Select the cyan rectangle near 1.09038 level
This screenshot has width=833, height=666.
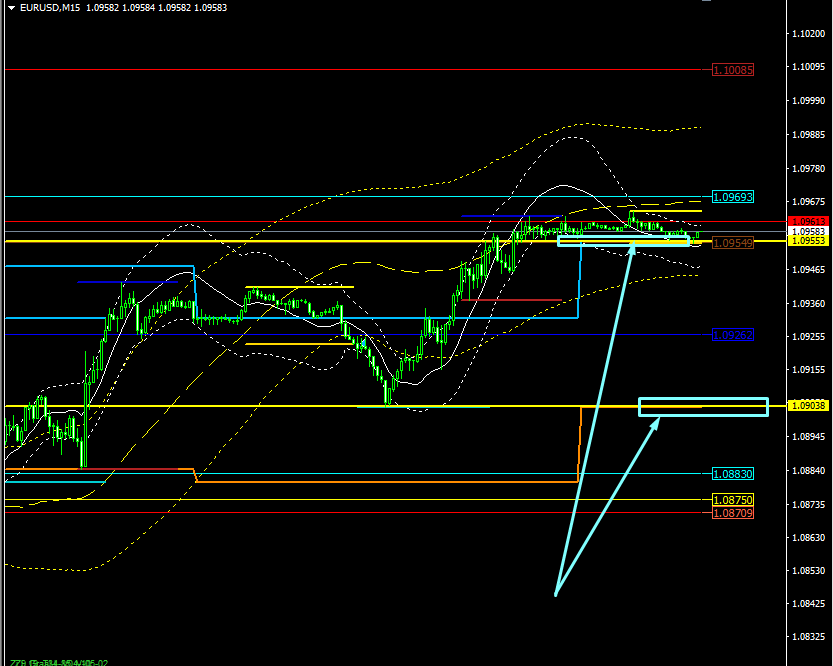(x=703, y=407)
